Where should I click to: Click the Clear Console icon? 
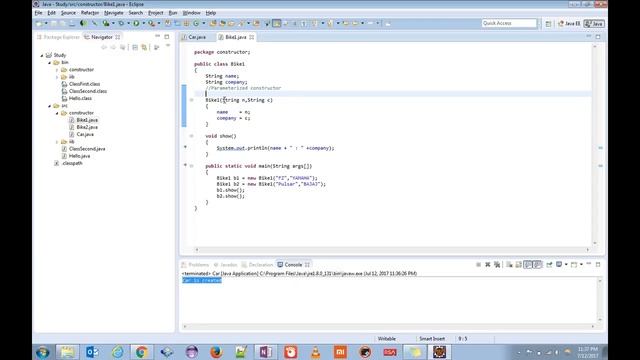point(509,265)
